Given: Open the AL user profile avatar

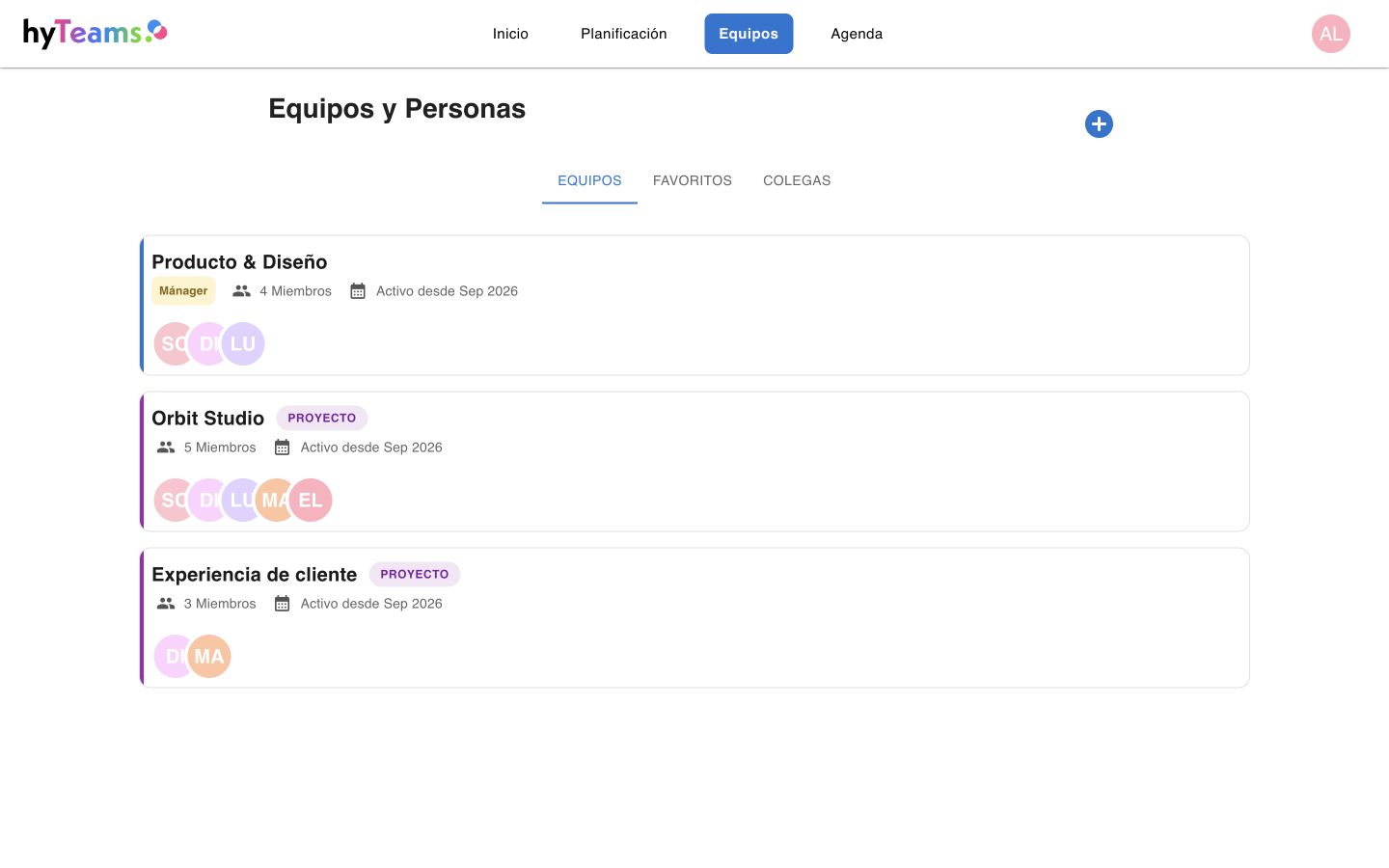Looking at the screenshot, I should tap(1330, 34).
